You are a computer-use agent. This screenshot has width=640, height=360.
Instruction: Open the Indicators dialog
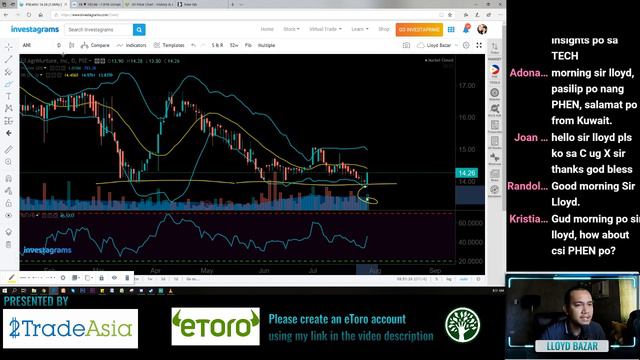point(131,45)
